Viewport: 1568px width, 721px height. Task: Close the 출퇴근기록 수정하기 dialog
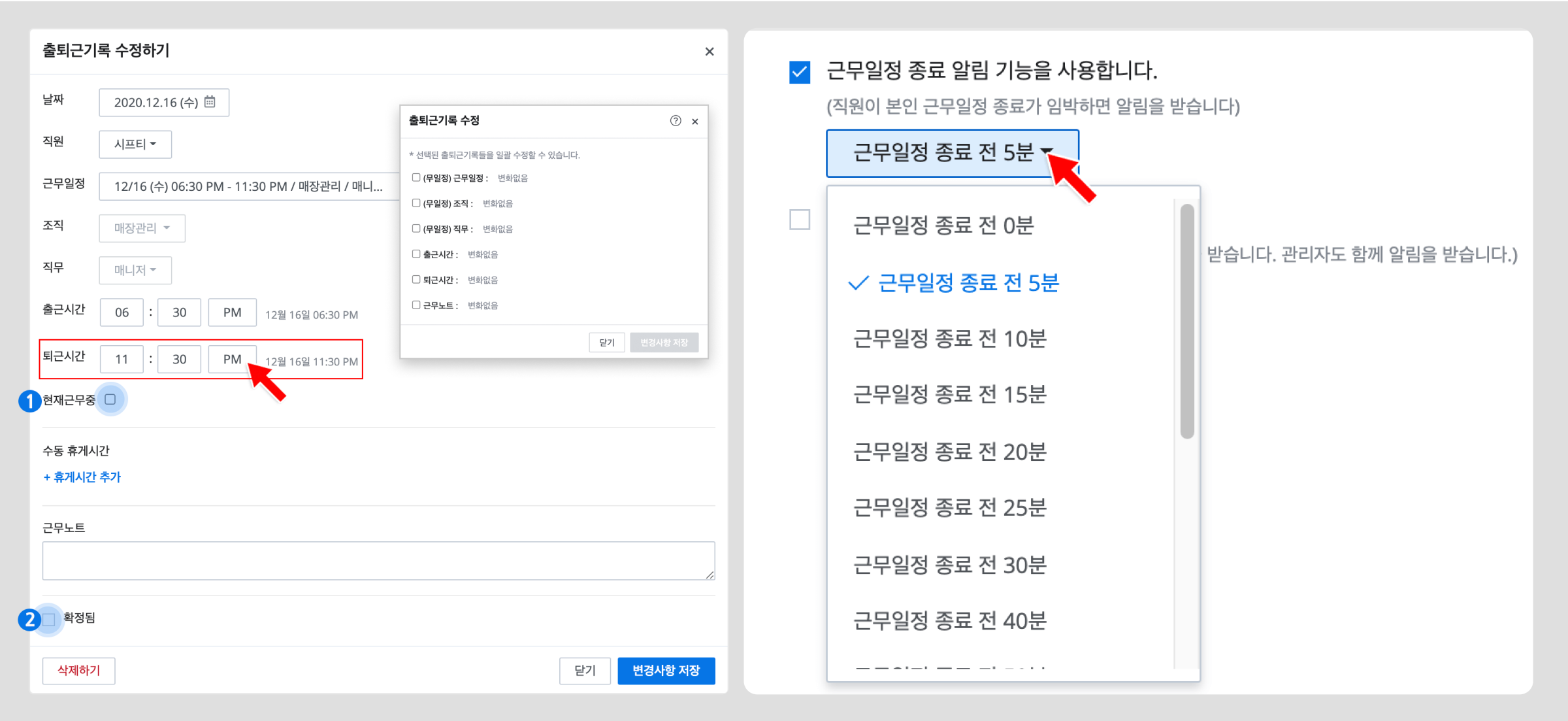pos(710,52)
